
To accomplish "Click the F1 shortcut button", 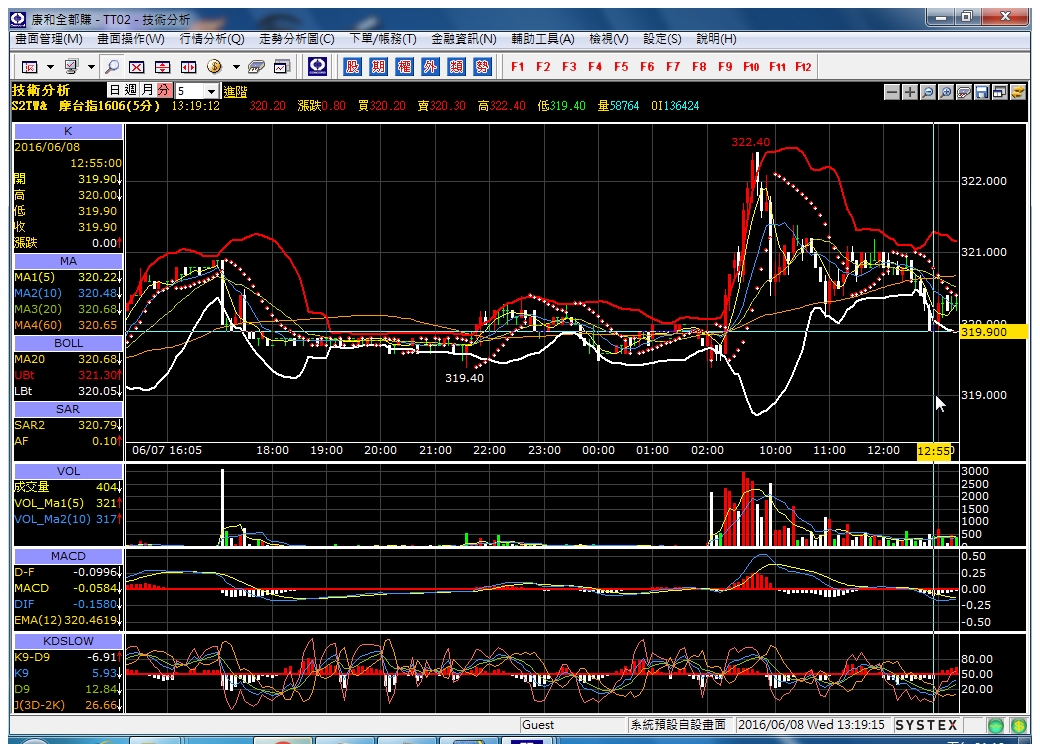I will coord(517,66).
